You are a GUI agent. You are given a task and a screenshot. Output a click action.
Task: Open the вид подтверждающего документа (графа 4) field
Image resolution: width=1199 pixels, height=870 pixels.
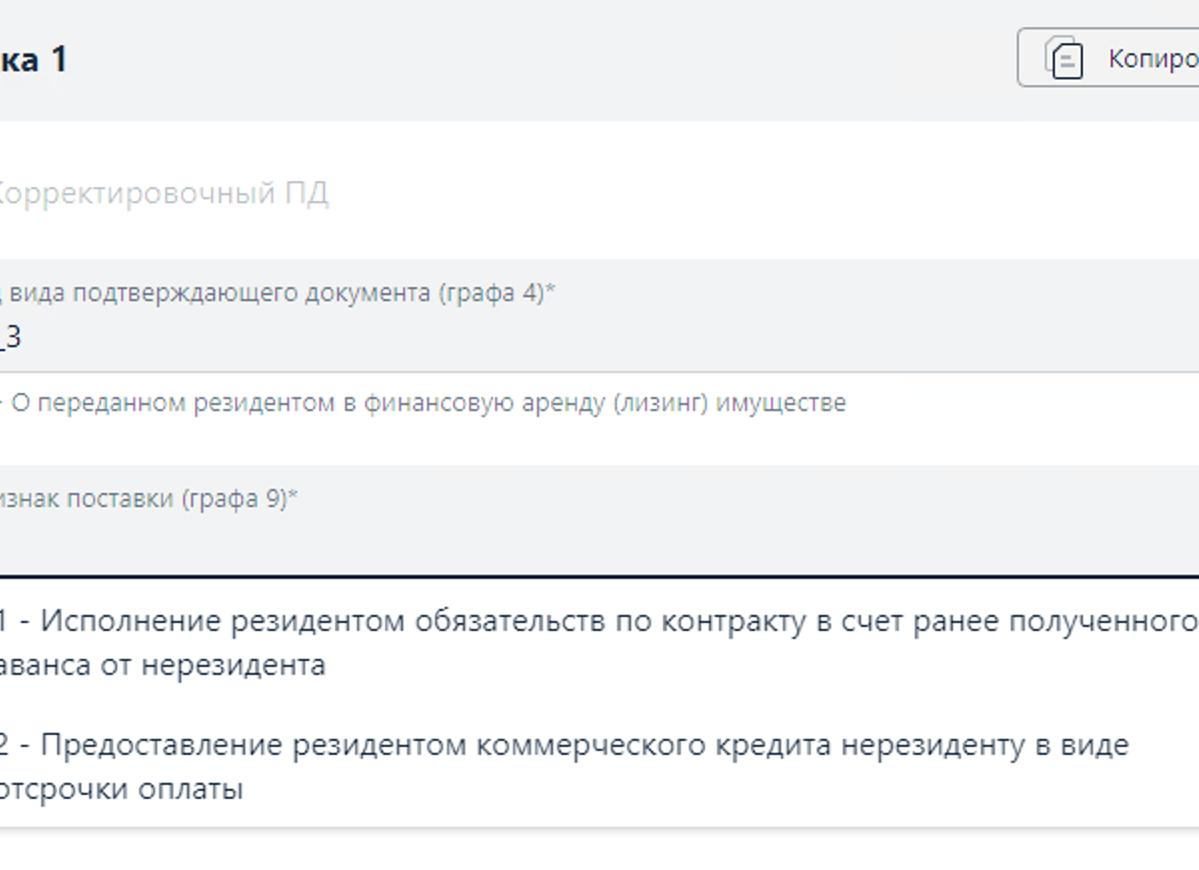(600, 316)
